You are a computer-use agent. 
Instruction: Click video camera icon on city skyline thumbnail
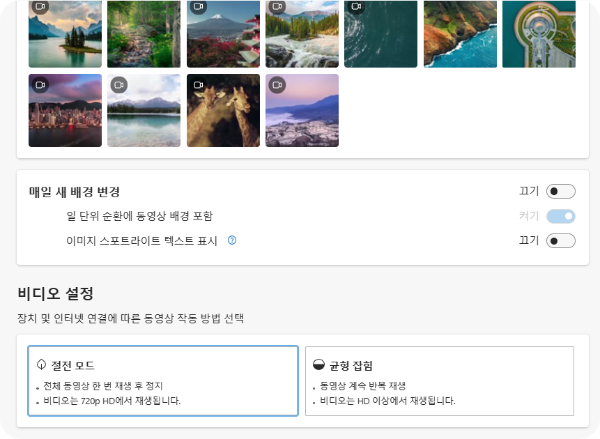tap(40, 85)
